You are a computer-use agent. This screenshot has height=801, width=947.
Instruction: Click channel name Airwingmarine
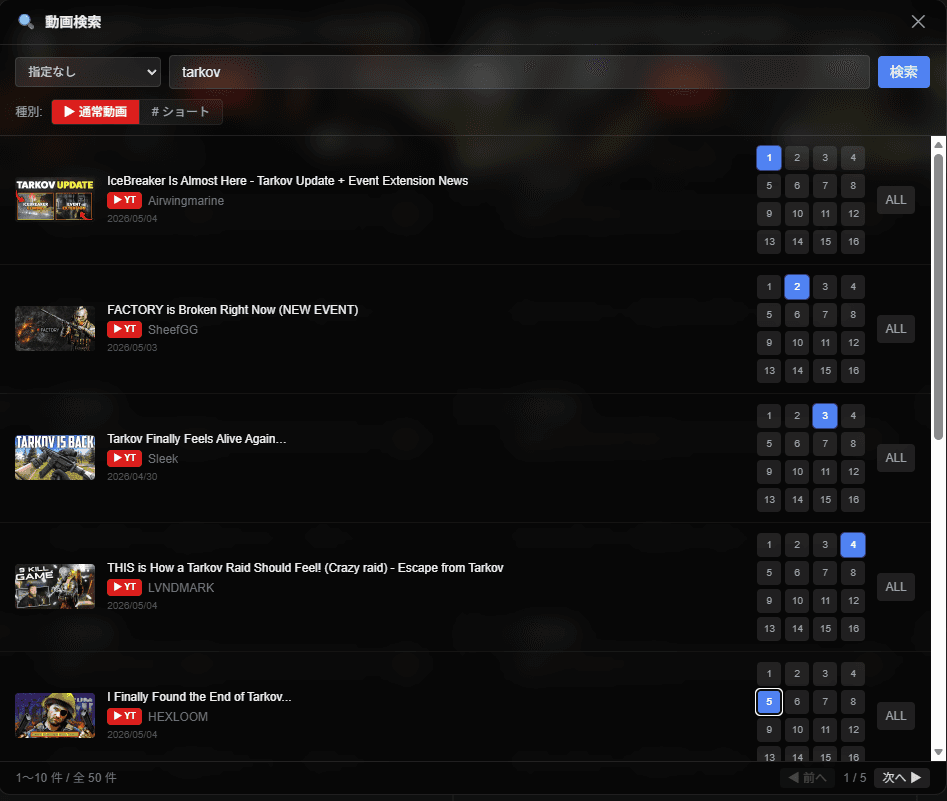tap(186, 201)
